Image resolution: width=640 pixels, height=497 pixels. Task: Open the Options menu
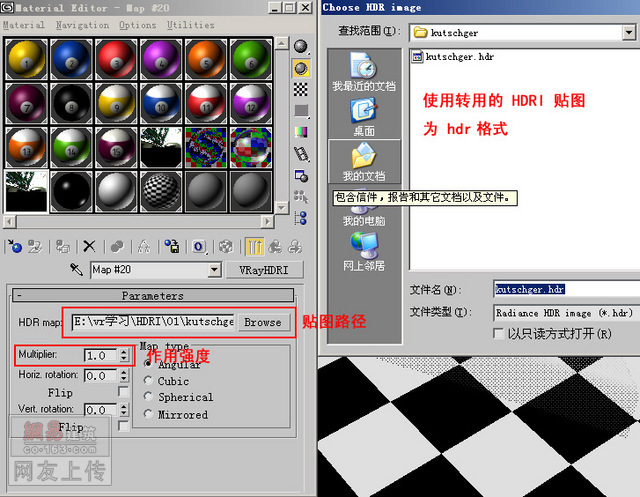(138, 25)
